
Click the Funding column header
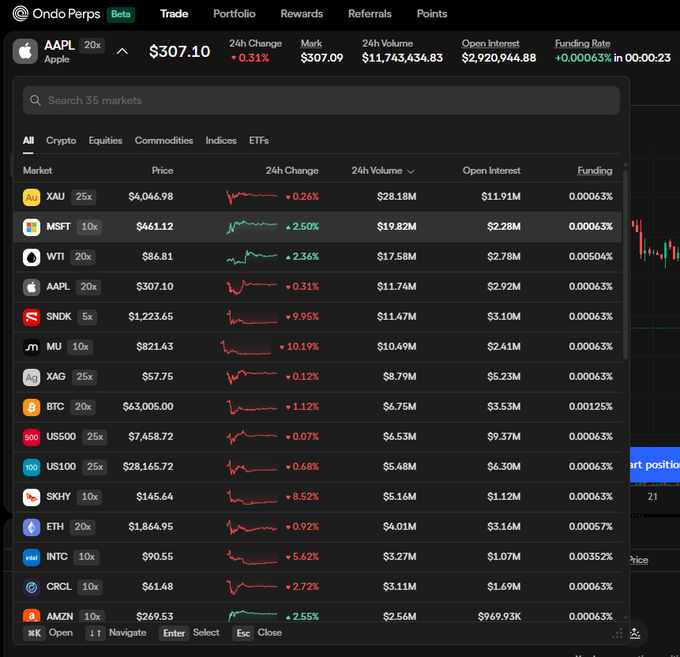(595, 170)
